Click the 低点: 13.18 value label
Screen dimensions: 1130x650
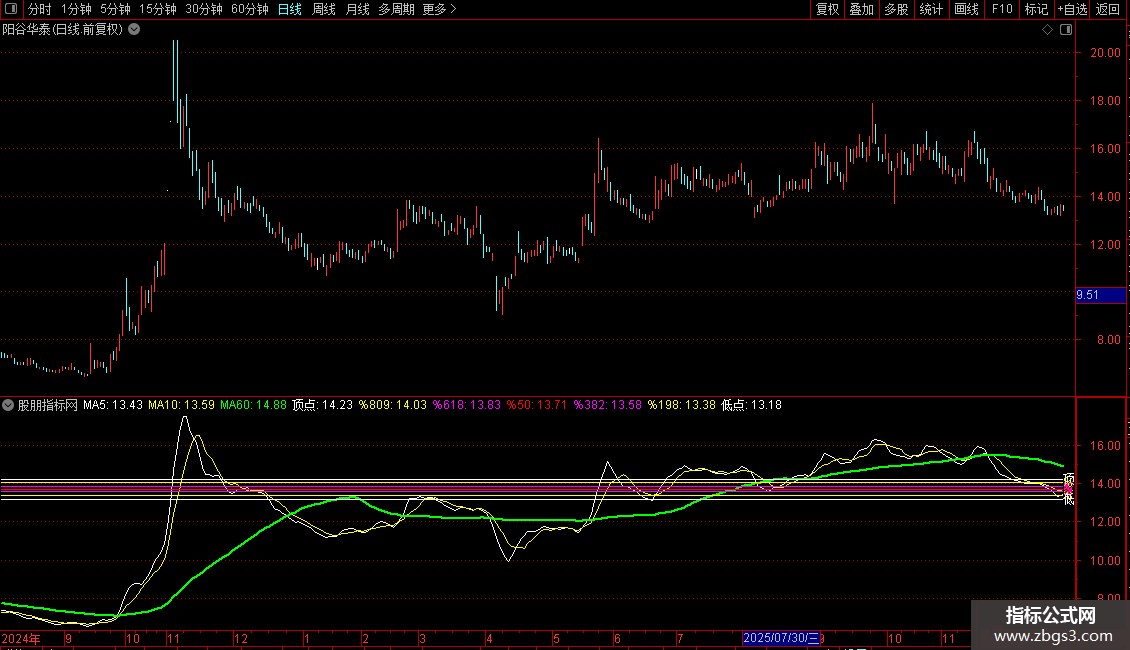pos(752,405)
